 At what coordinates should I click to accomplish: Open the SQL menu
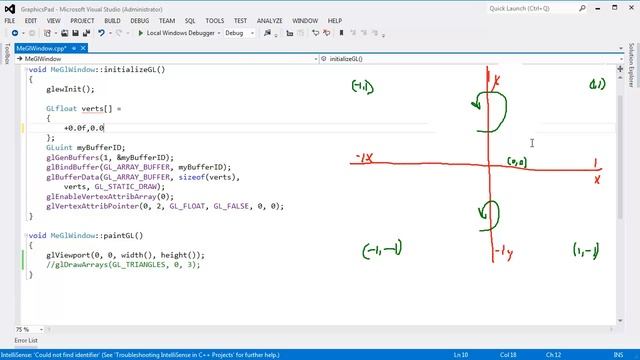tap(190, 20)
